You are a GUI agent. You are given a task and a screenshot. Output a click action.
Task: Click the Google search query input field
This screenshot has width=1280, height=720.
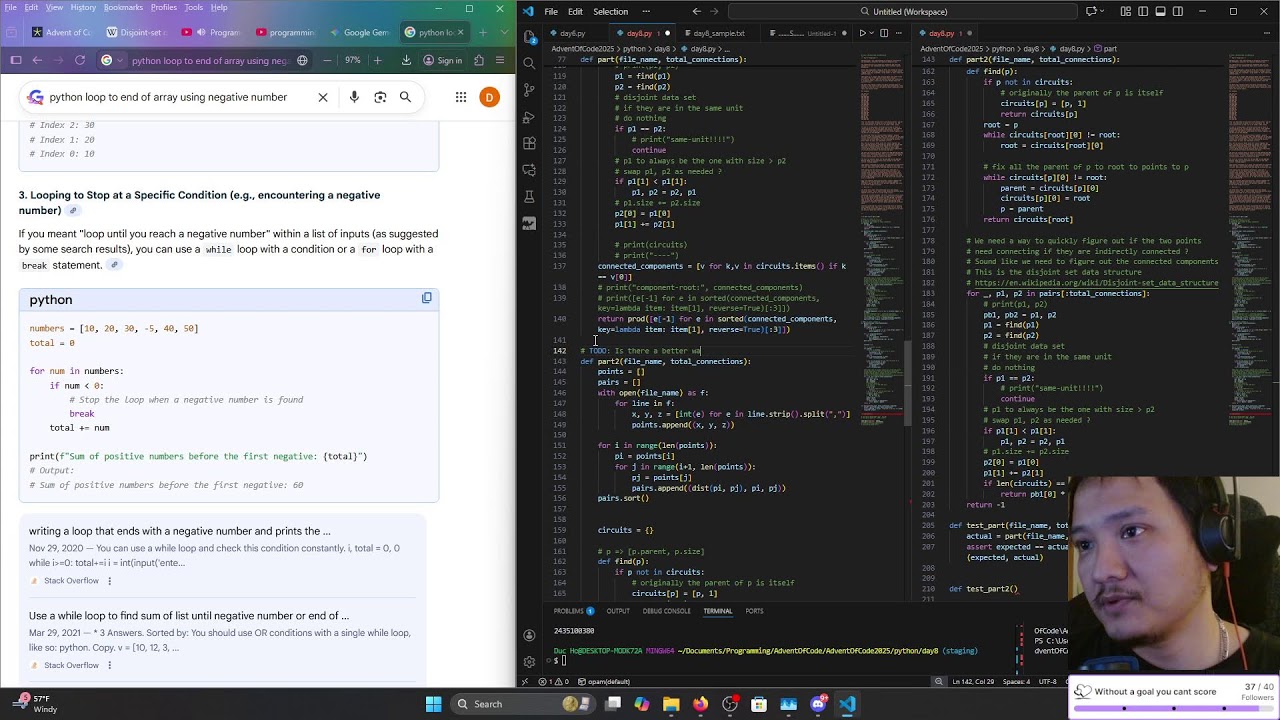(x=168, y=97)
